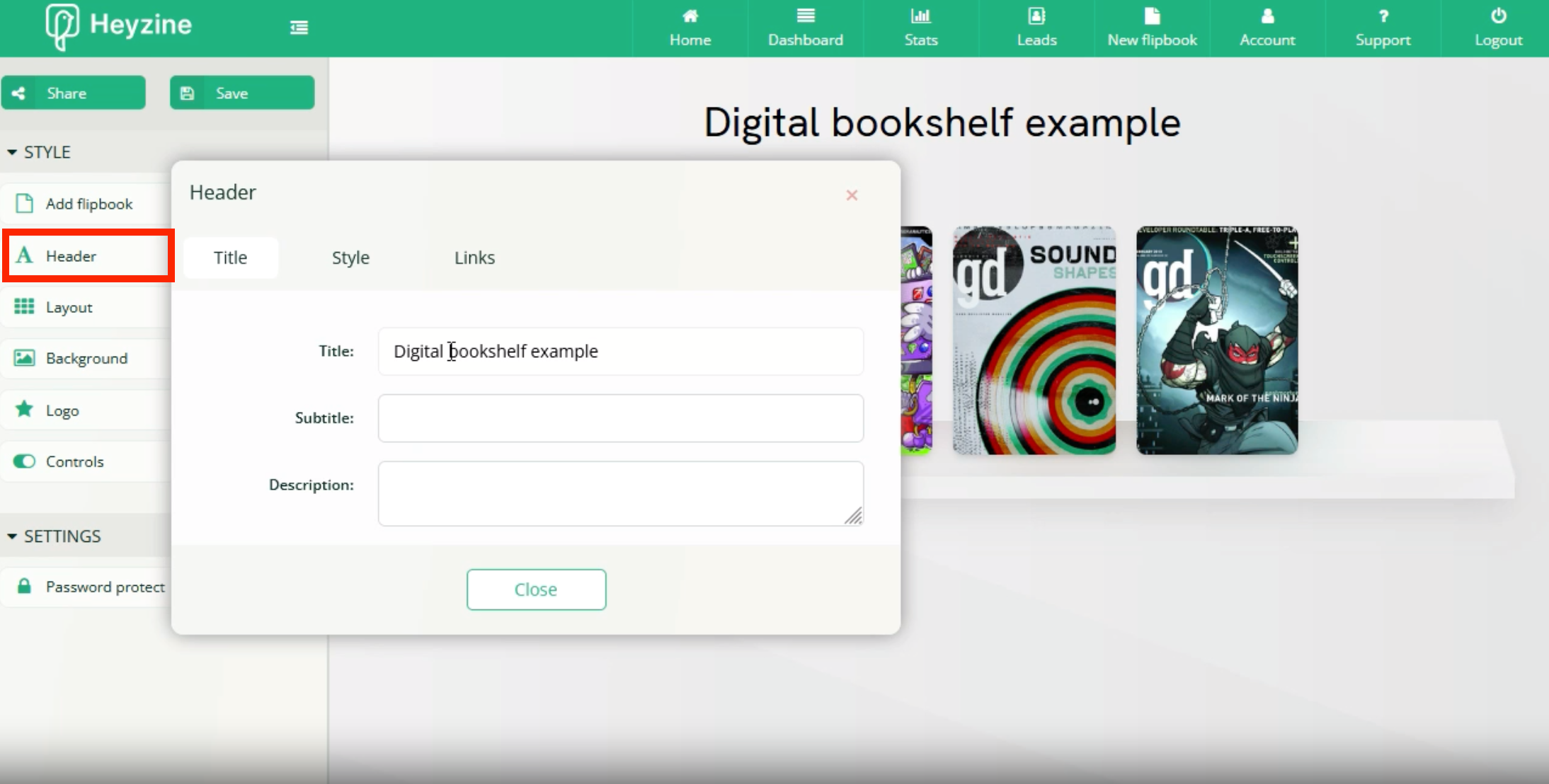This screenshot has height=784, width=1549.
Task: Open the Logo settings
Action: click(x=64, y=410)
